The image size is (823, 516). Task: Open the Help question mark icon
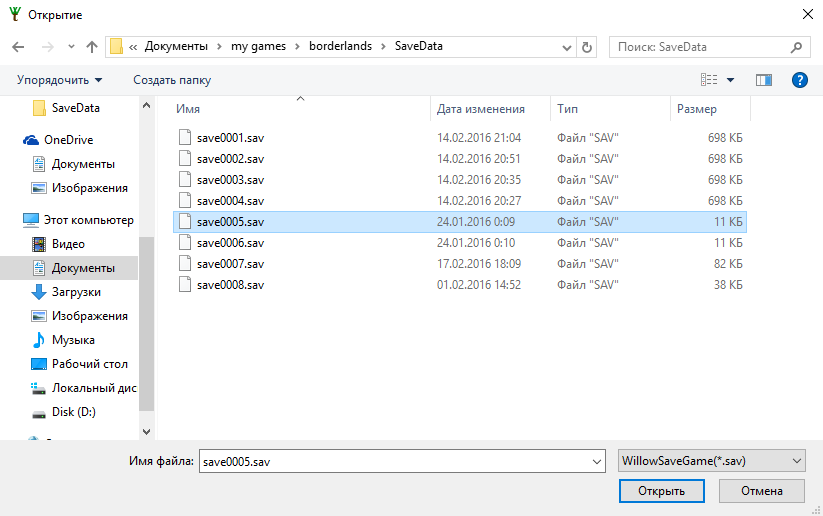(x=799, y=80)
